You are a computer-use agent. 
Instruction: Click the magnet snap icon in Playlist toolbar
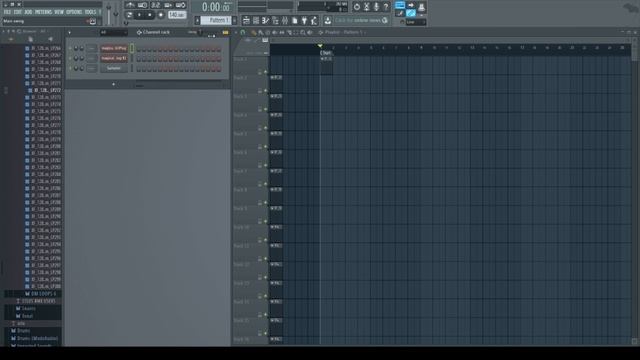(242, 32)
